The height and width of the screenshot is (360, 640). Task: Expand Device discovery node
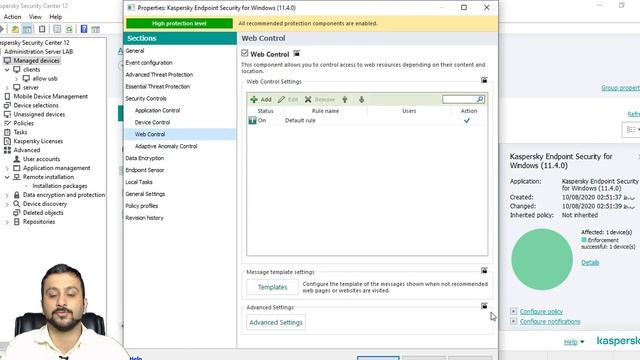click(7, 204)
